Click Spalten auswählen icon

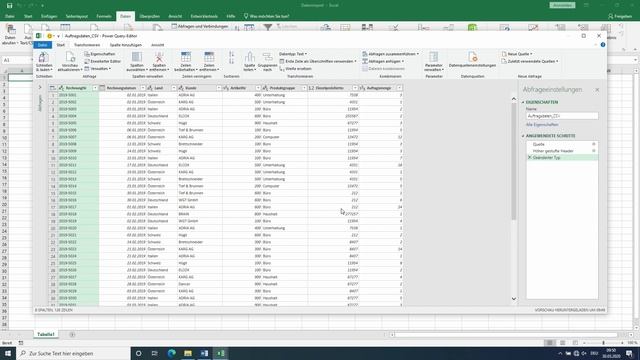click(x=137, y=57)
